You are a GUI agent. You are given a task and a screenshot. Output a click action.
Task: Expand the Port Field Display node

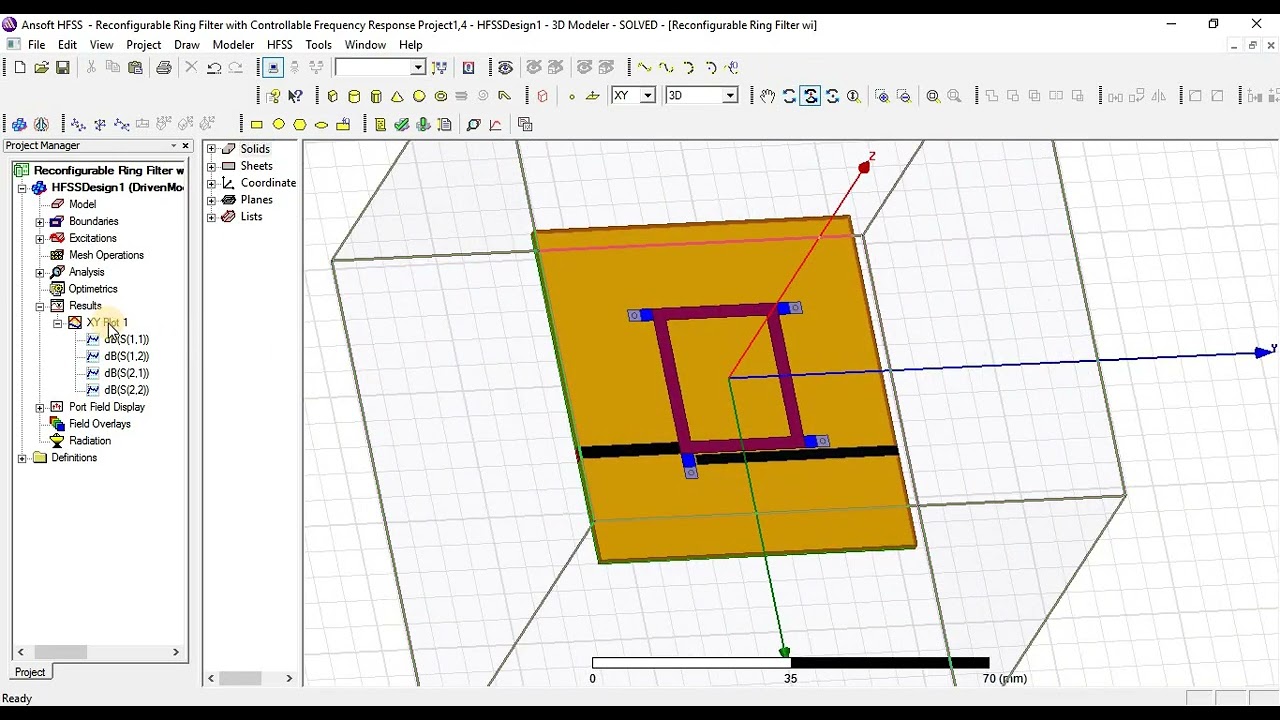40,407
